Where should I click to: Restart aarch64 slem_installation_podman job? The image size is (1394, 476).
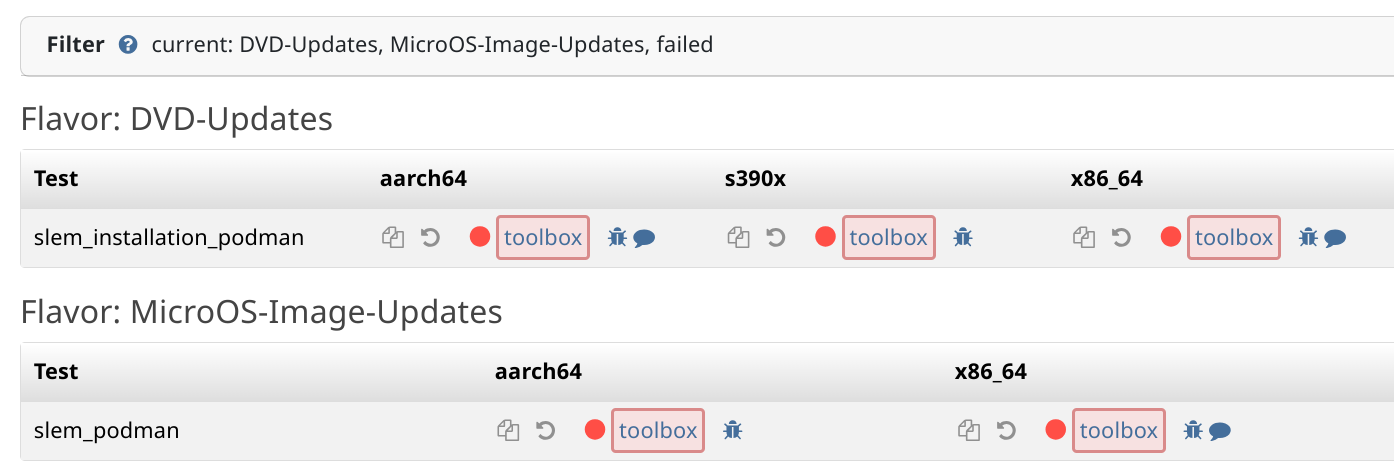pyautogui.click(x=430, y=238)
